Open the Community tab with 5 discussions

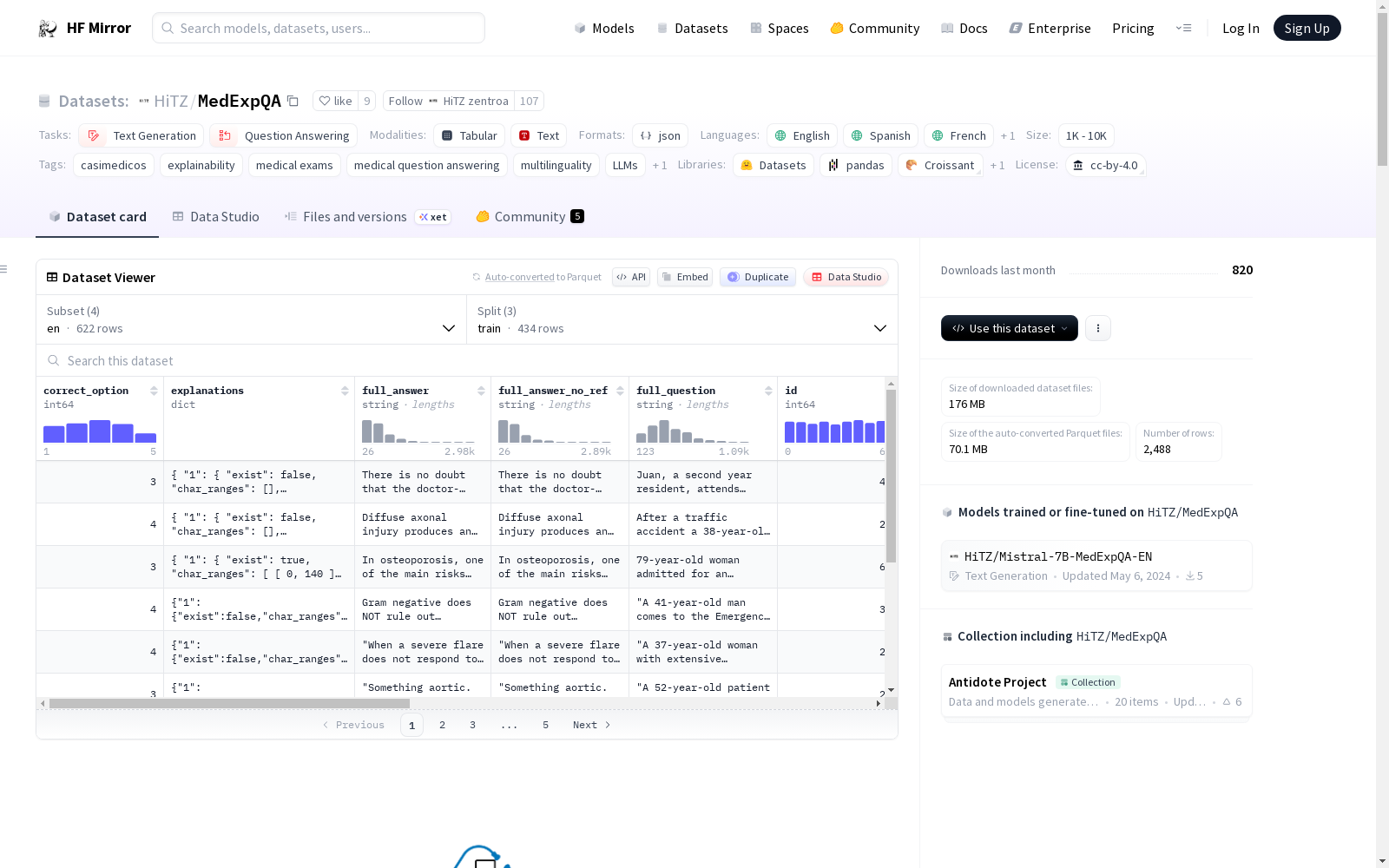point(530,217)
